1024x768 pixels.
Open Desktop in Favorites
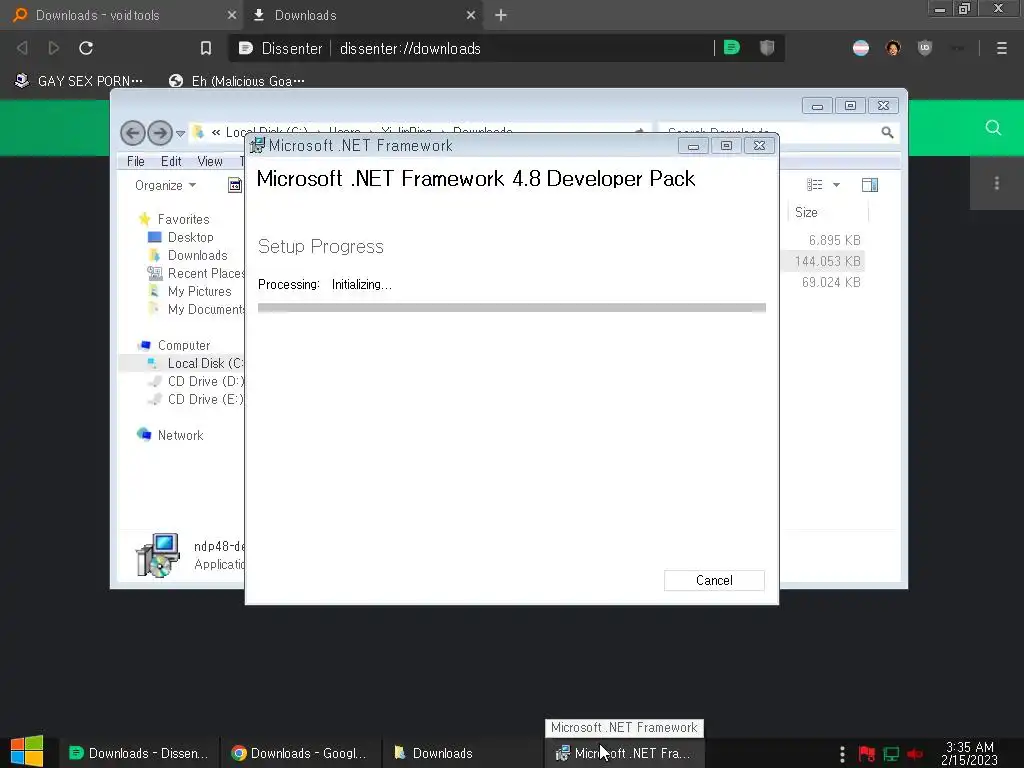pos(190,237)
